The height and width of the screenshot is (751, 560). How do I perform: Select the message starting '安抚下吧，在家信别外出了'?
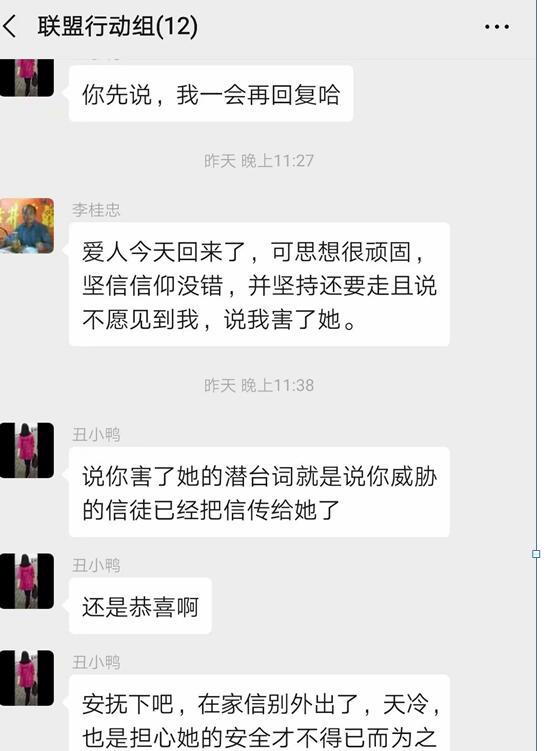259,713
